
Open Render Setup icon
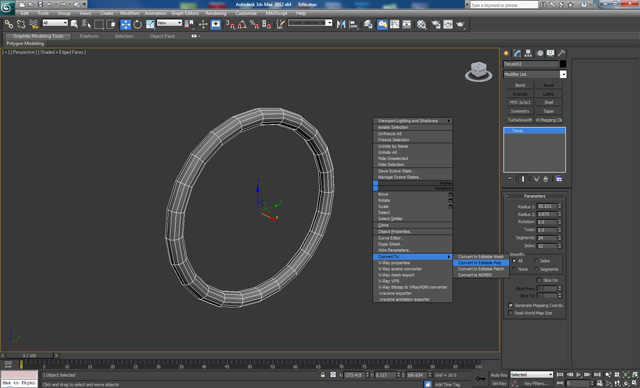pos(436,24)
